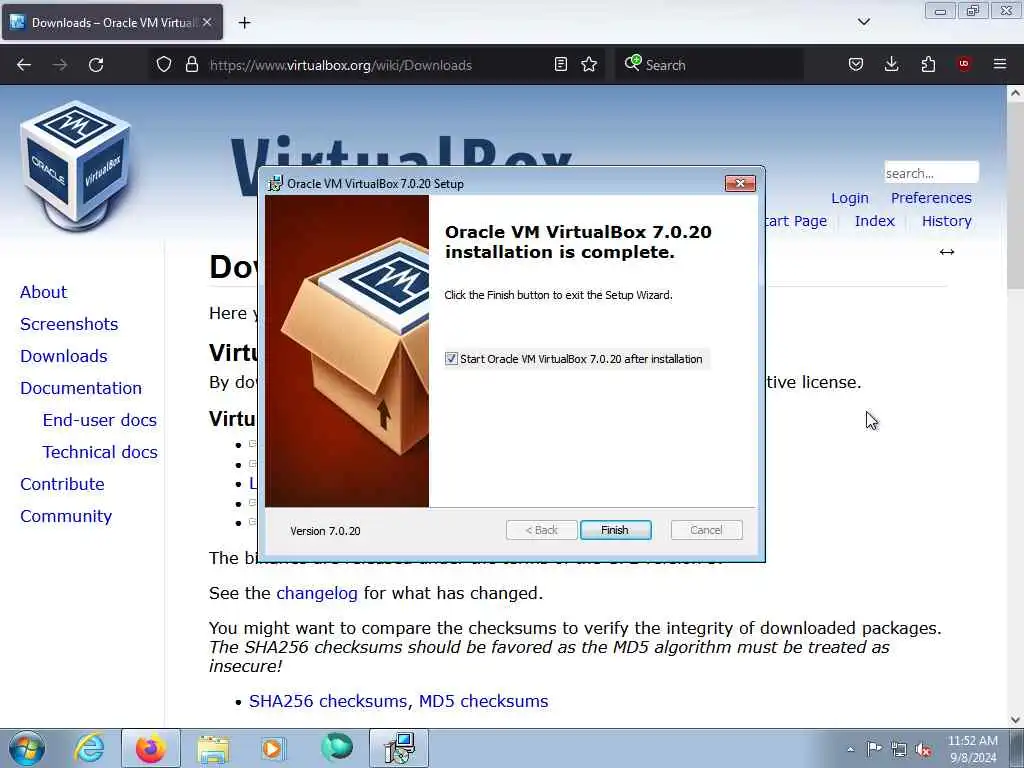The width and height of the screenshot is (1024, 768).
Task: Click the website search input field
Action: point(931,173)
